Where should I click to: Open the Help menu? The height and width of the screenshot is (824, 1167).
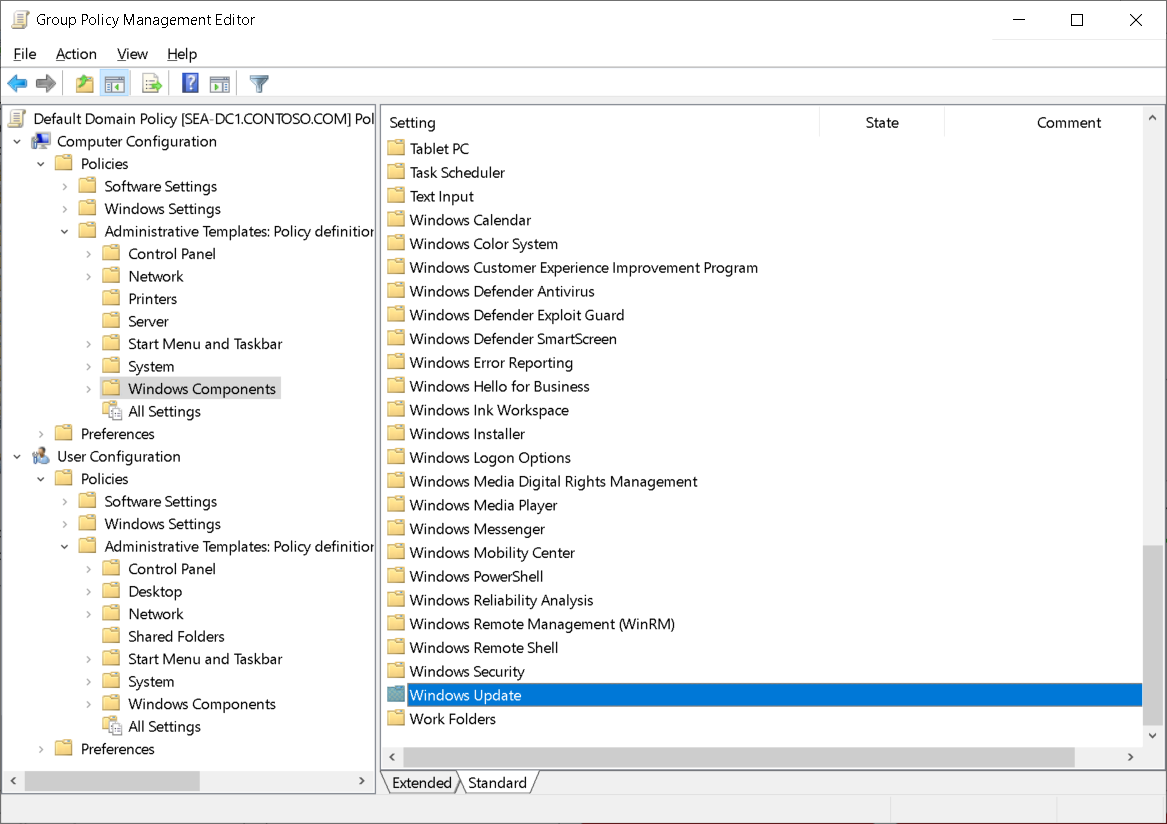[x=182, y=54]
